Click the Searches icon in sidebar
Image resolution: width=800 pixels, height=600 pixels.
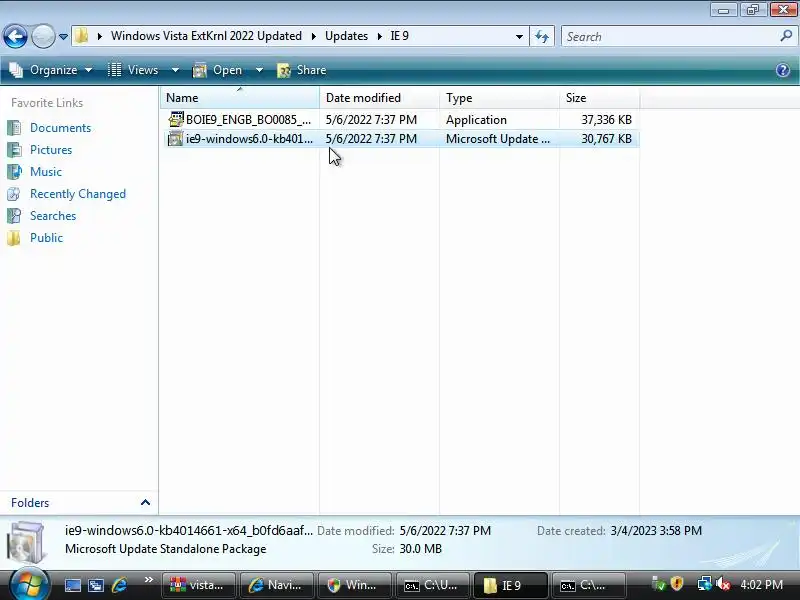pos(14,216)
